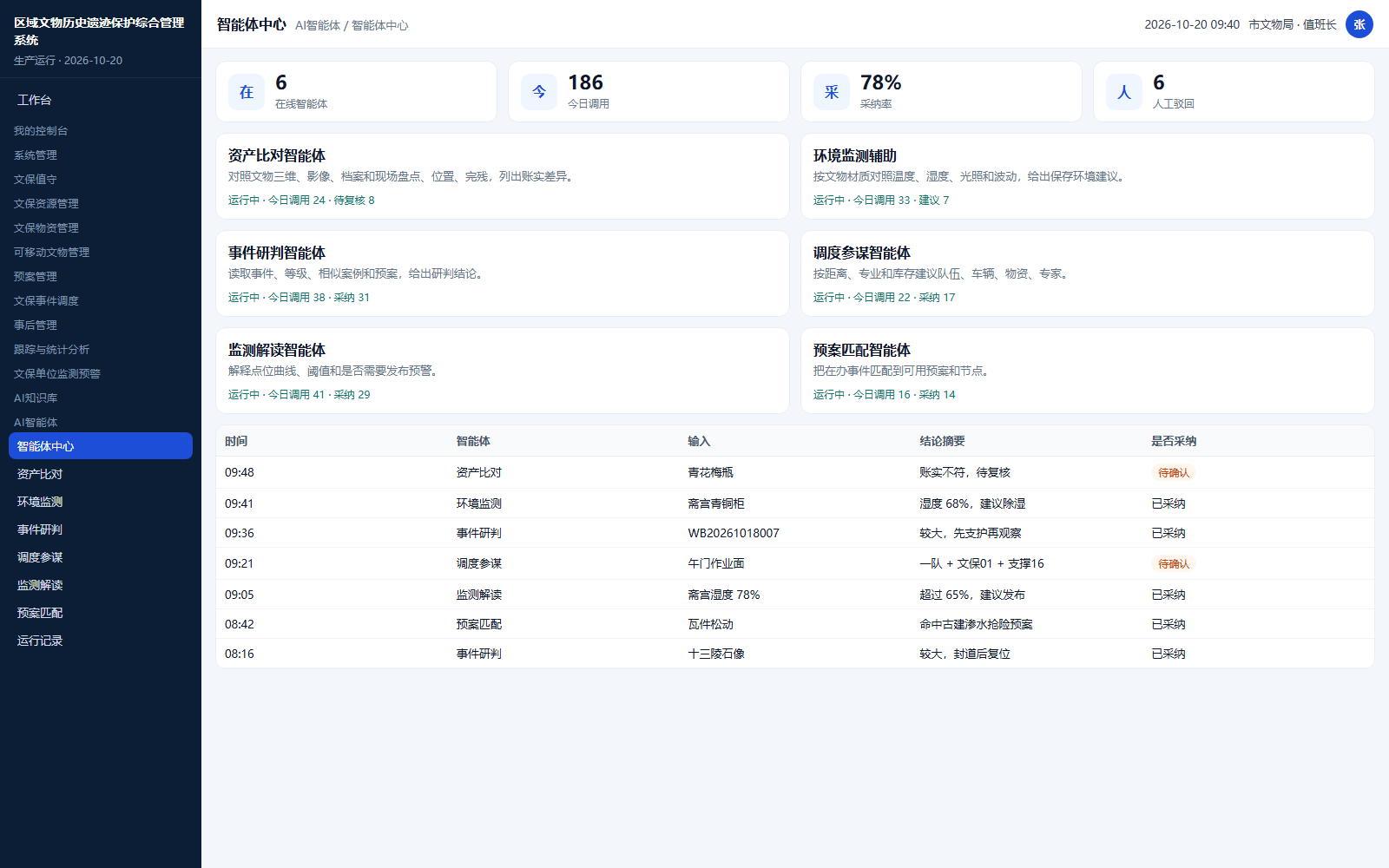Open the 资产比对智能体 card
Viewport: 1389px width, 868px height.
pos(503,176)
